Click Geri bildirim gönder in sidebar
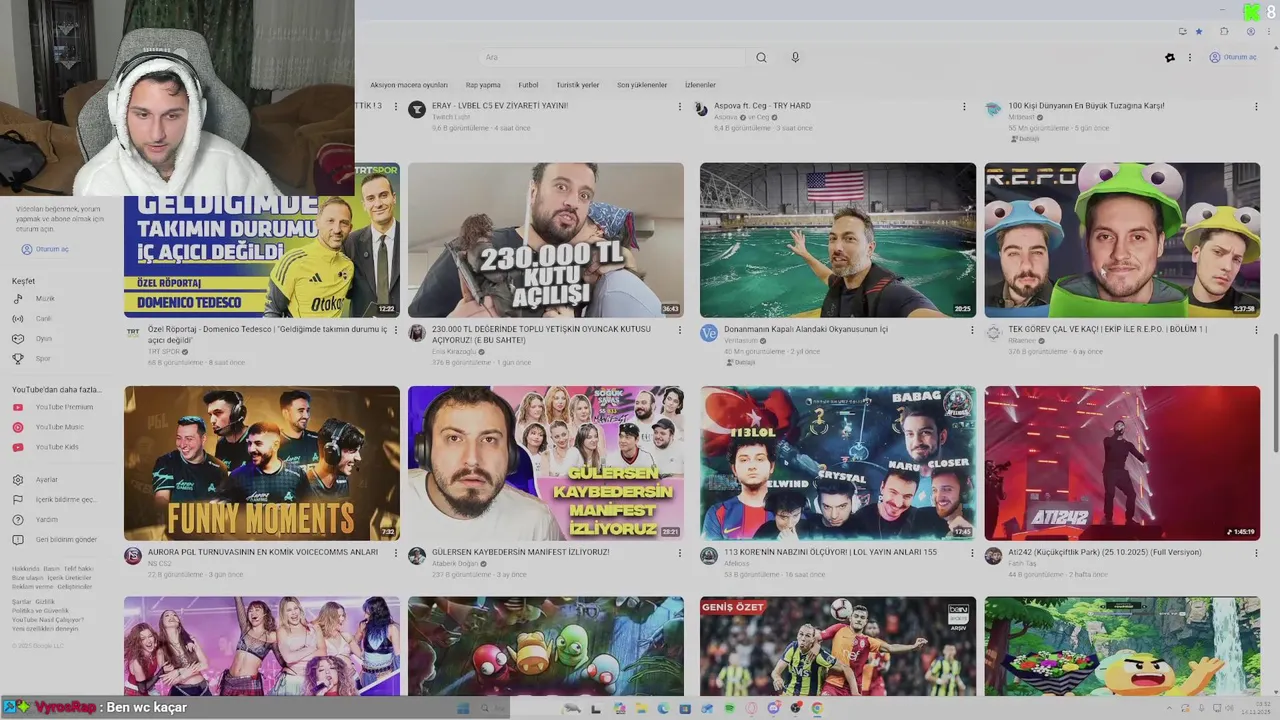The width and height of the screenshot is (1280, 720). coord(54,539)
